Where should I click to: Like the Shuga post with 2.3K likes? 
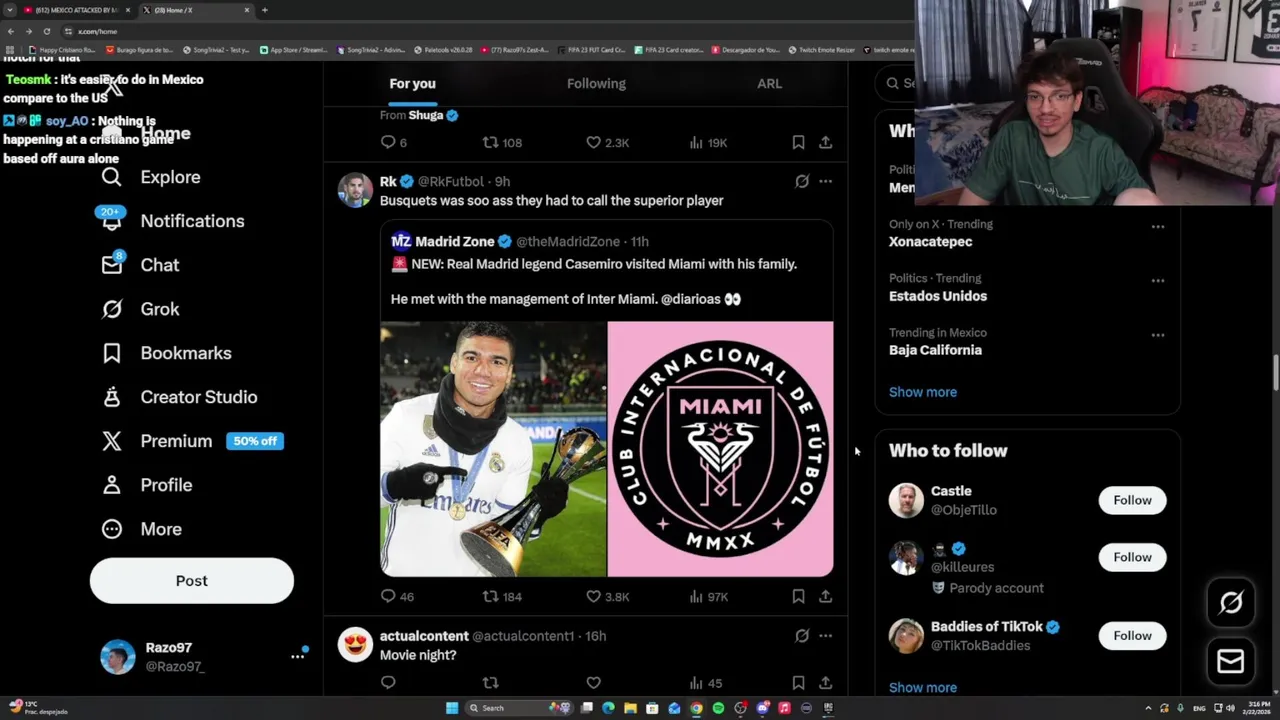[593, 142]
